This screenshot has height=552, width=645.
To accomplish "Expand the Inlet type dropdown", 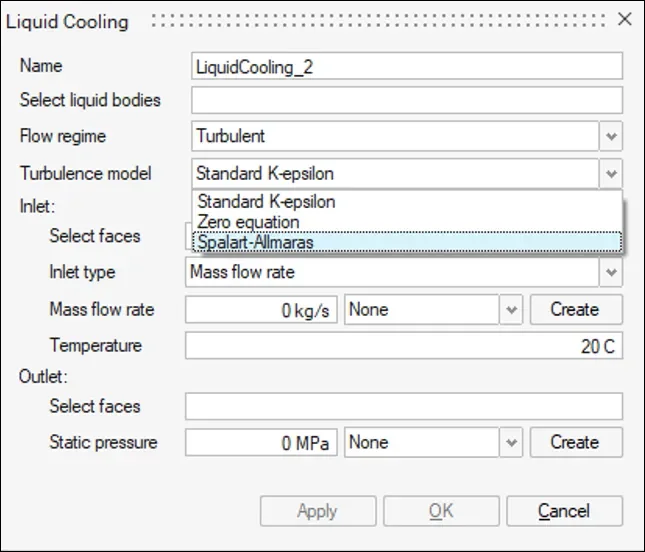I will pyautogui.click(x=611, y=272).
